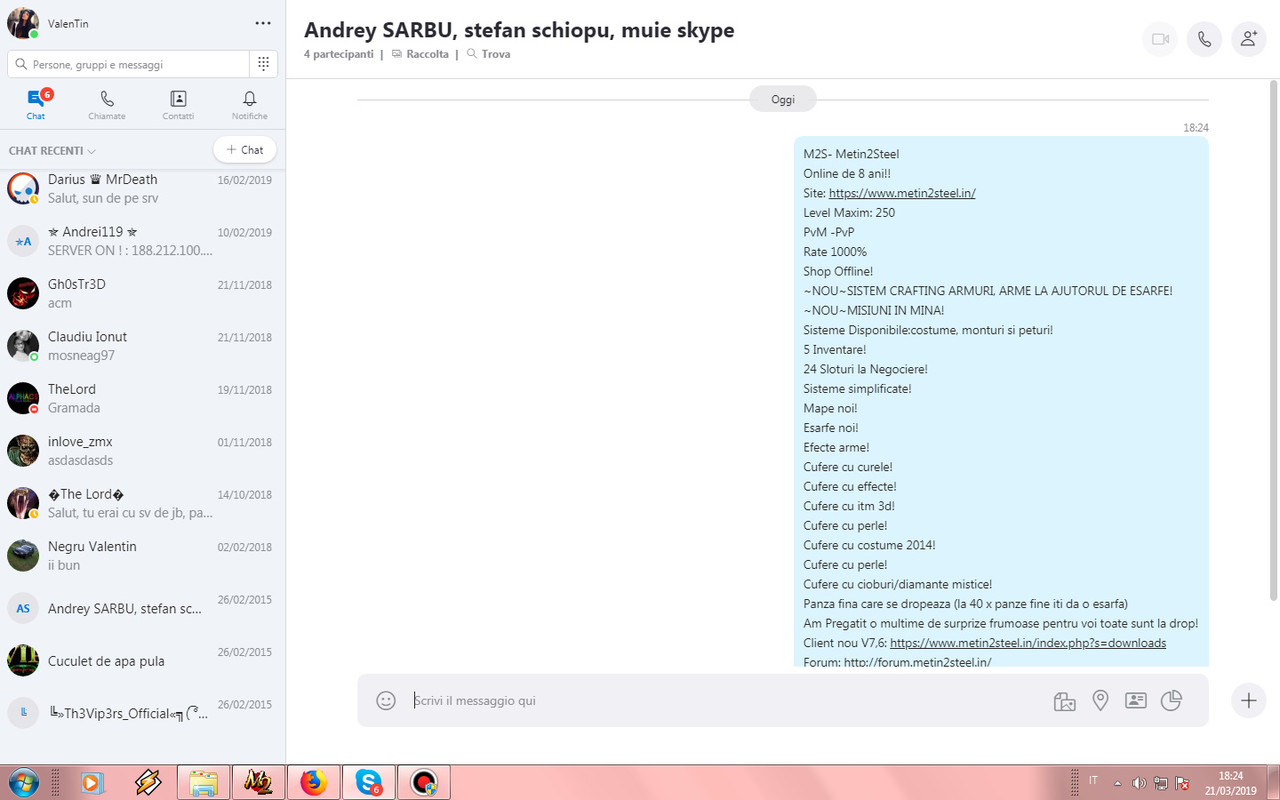Viewport: 1280px width, 800px height.
Task: Open the taskbar clock showing 18:24
Action: pyautogui.click(x=1231, y=782)
